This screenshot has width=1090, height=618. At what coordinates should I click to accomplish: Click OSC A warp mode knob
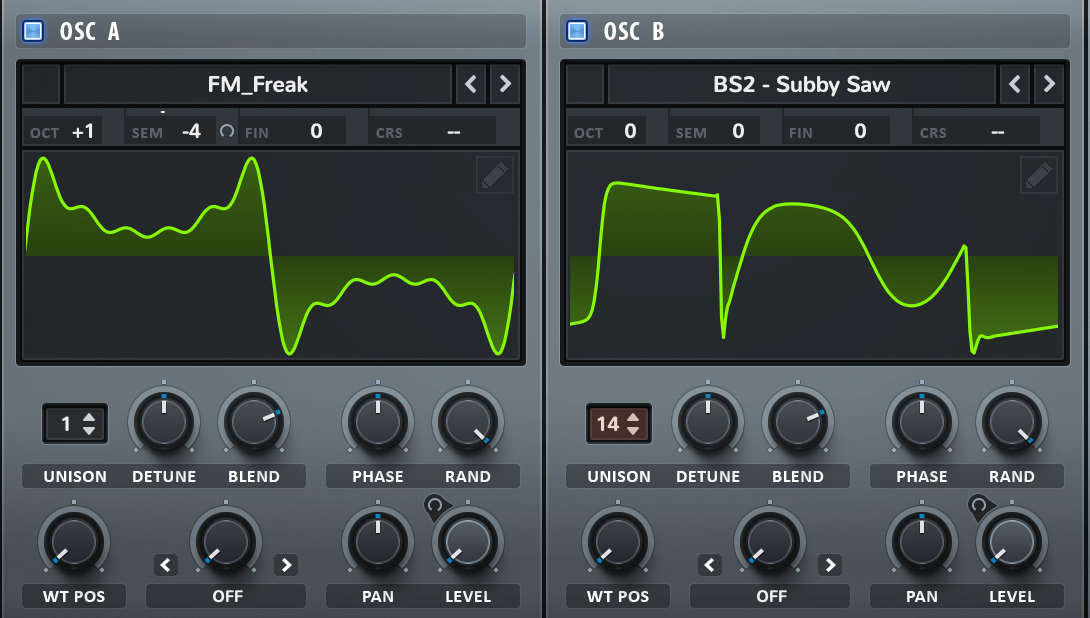pos(226,542)
